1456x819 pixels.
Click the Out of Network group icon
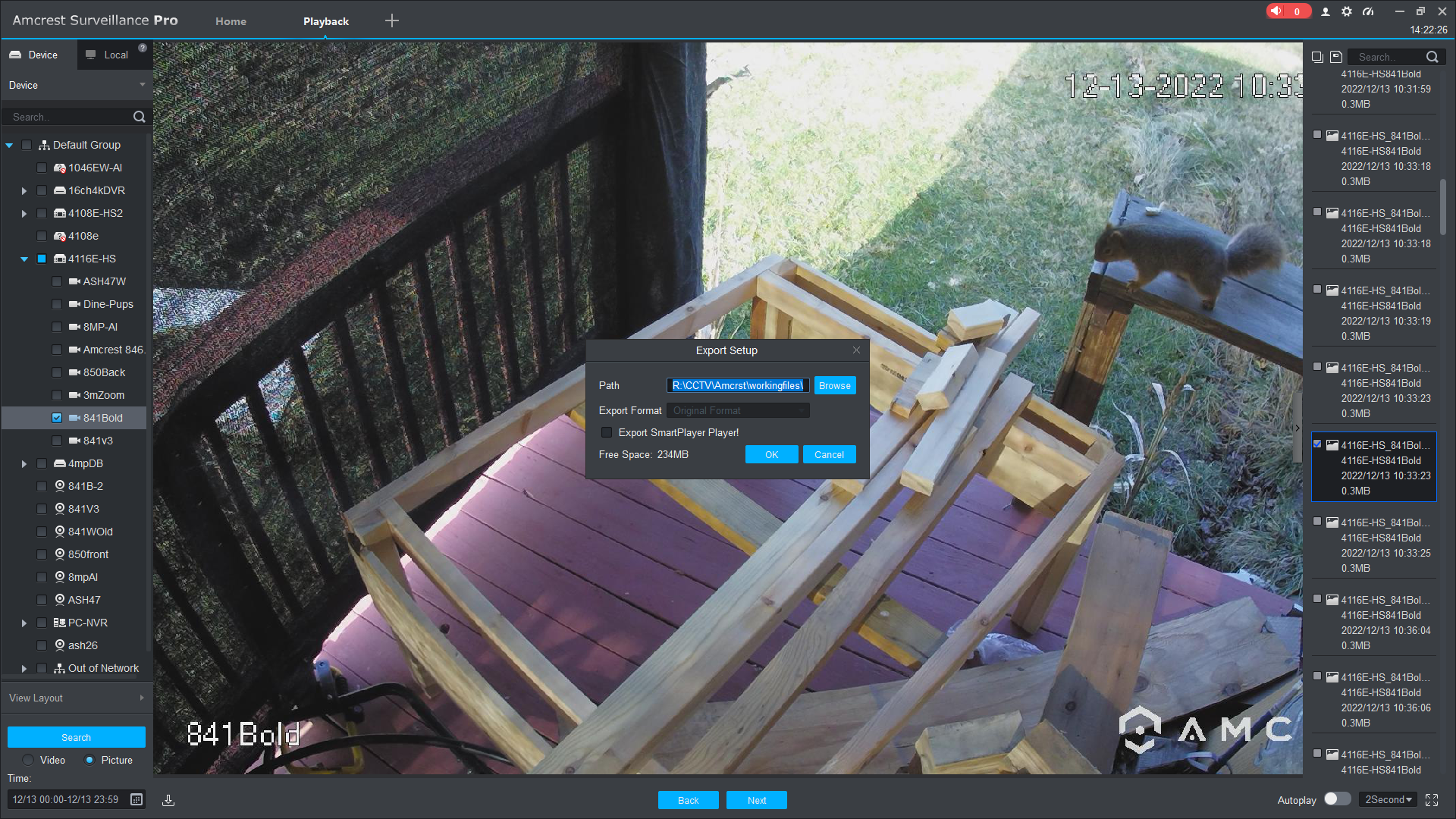(60, 668)
